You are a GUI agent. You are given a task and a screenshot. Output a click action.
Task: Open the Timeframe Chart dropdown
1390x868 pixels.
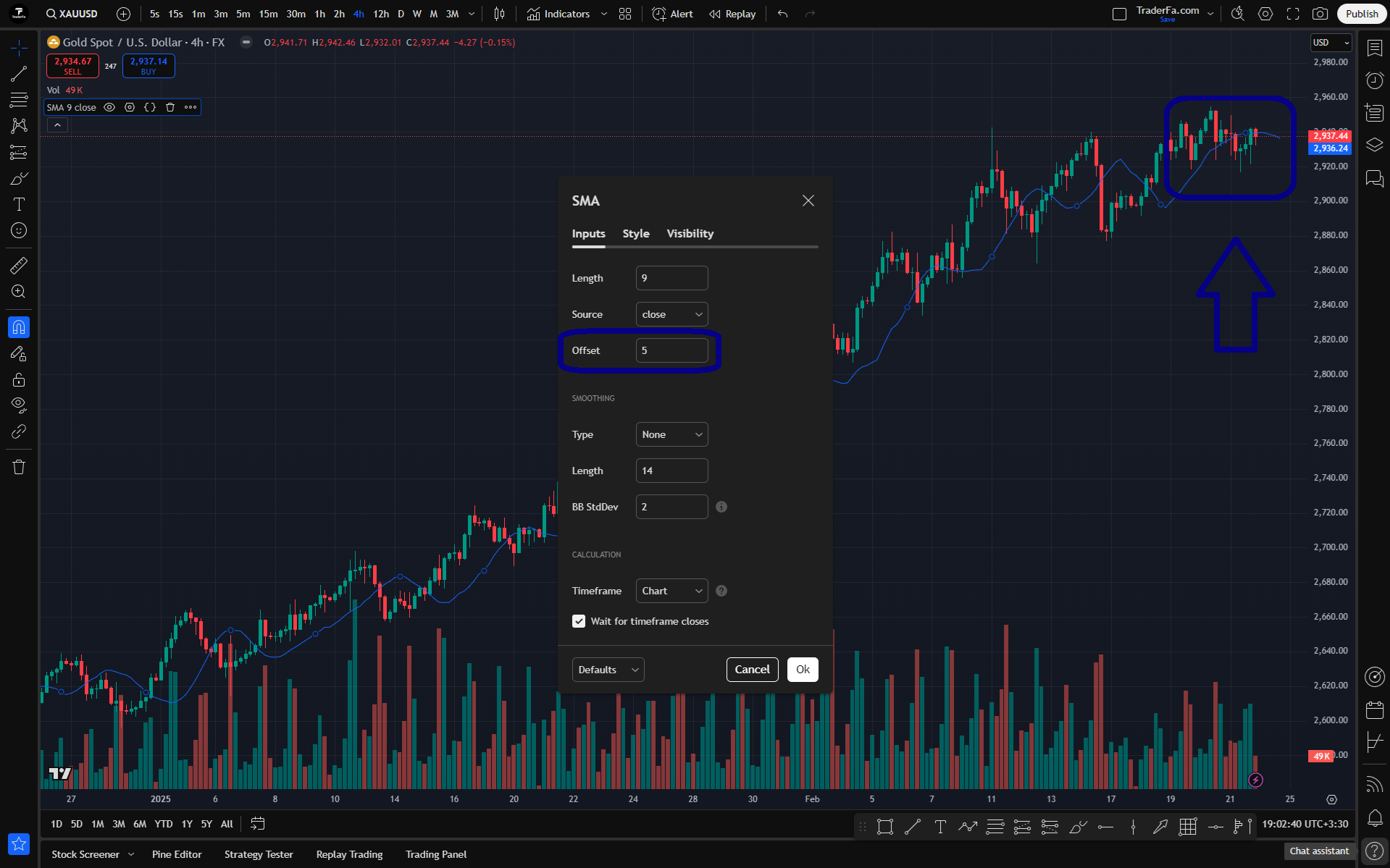click(671, 591)
